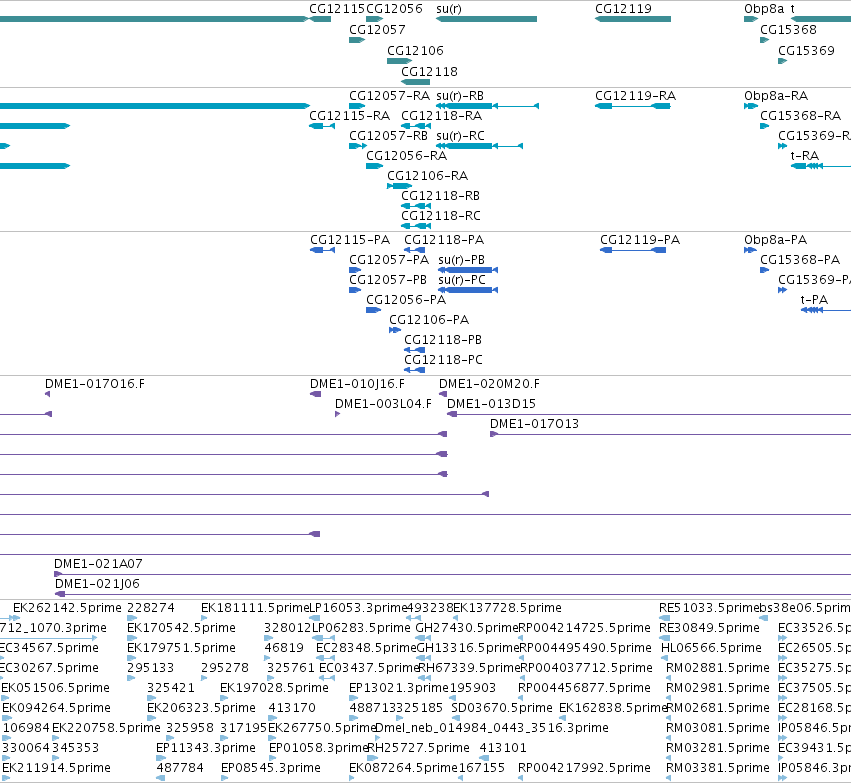Click EST RH25727.5prime
Image resolution: width=851 pixels, height=783 pixels.
pos(418,748)
